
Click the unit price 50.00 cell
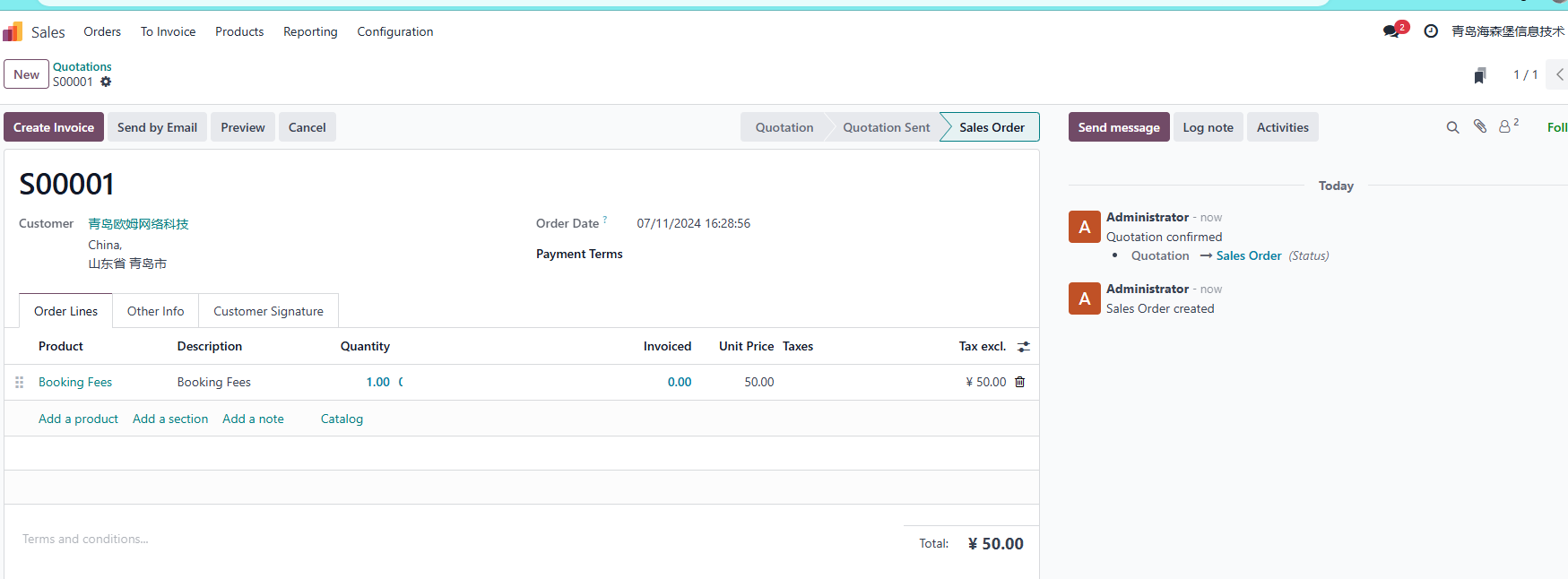point(758,383)
